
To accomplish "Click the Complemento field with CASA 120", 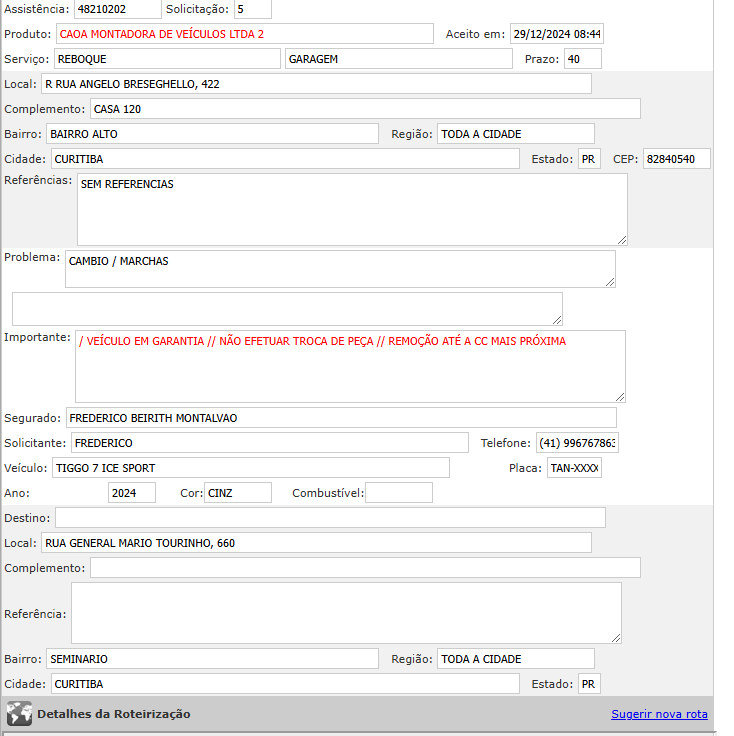I will 365,109.
